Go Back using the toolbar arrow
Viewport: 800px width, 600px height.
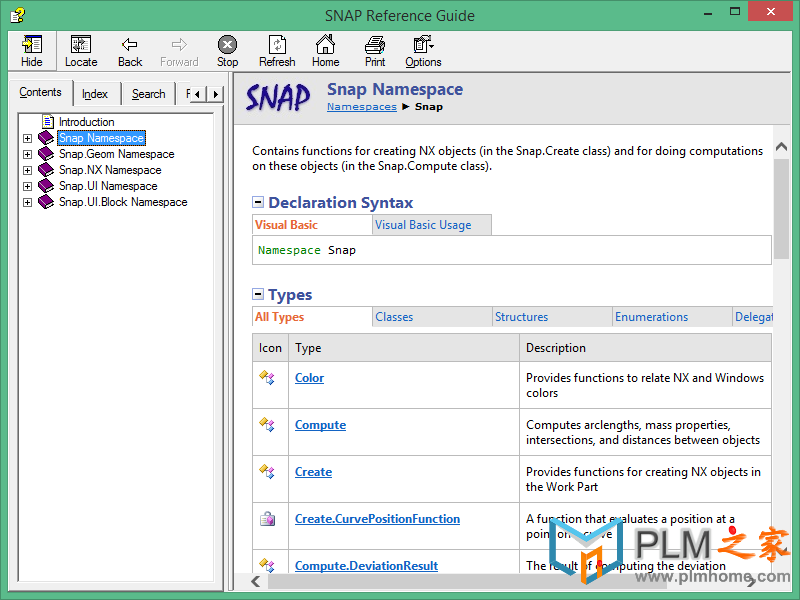tap(130, 45)
